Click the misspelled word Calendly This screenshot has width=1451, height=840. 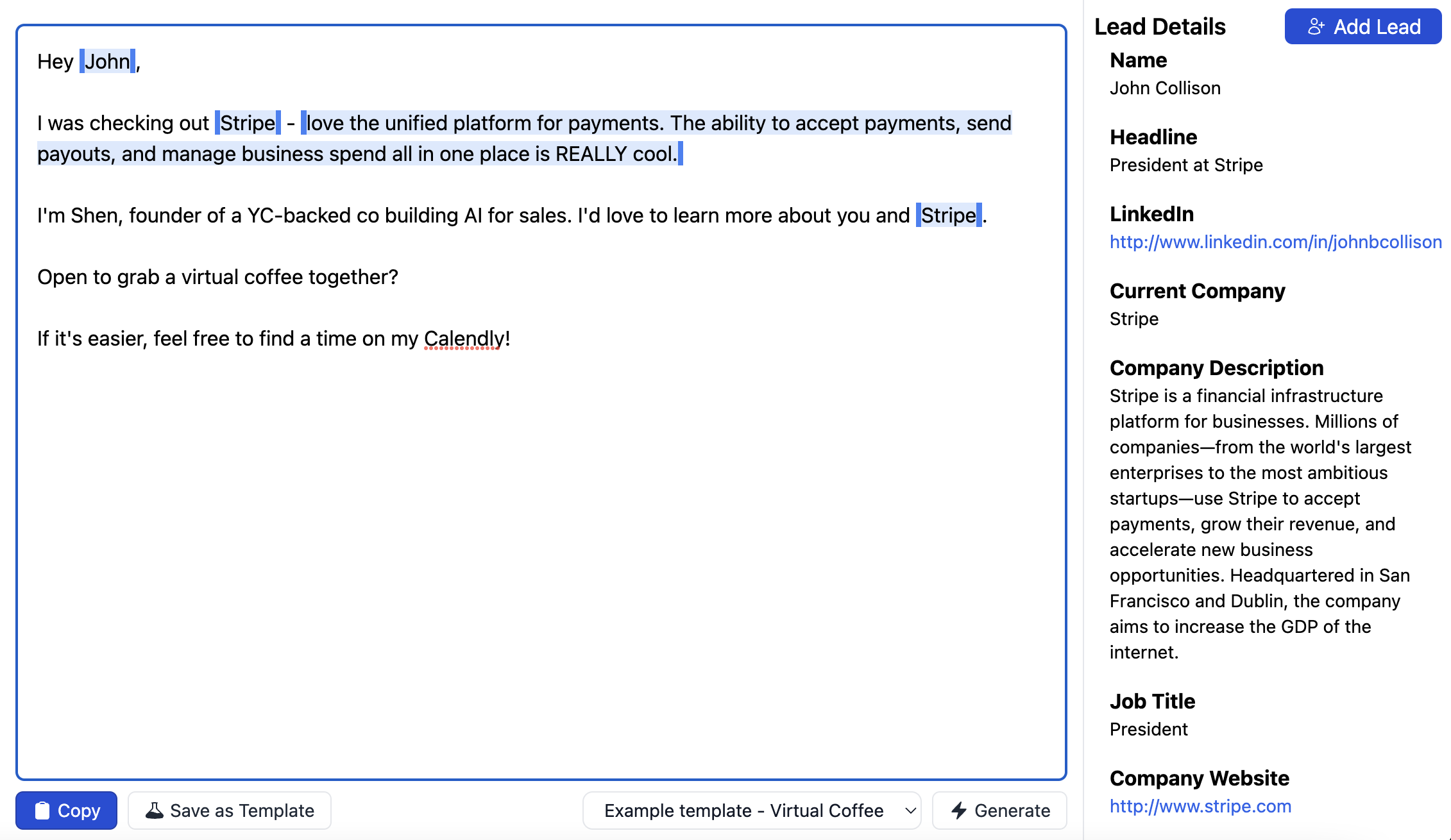[464, 339]
